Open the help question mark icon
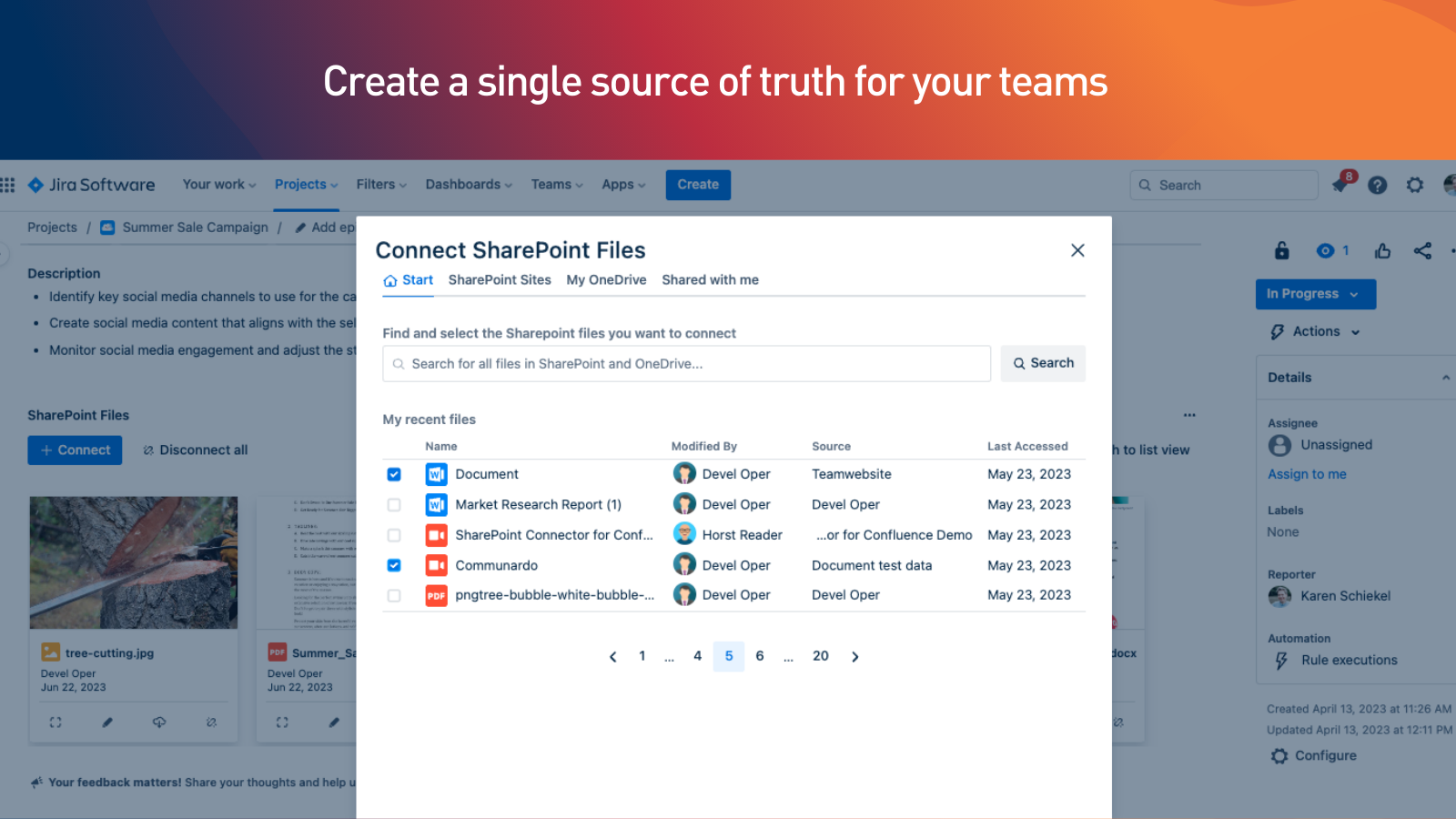This screenshot has width=1456, height=819. [x=1378, y=185]
